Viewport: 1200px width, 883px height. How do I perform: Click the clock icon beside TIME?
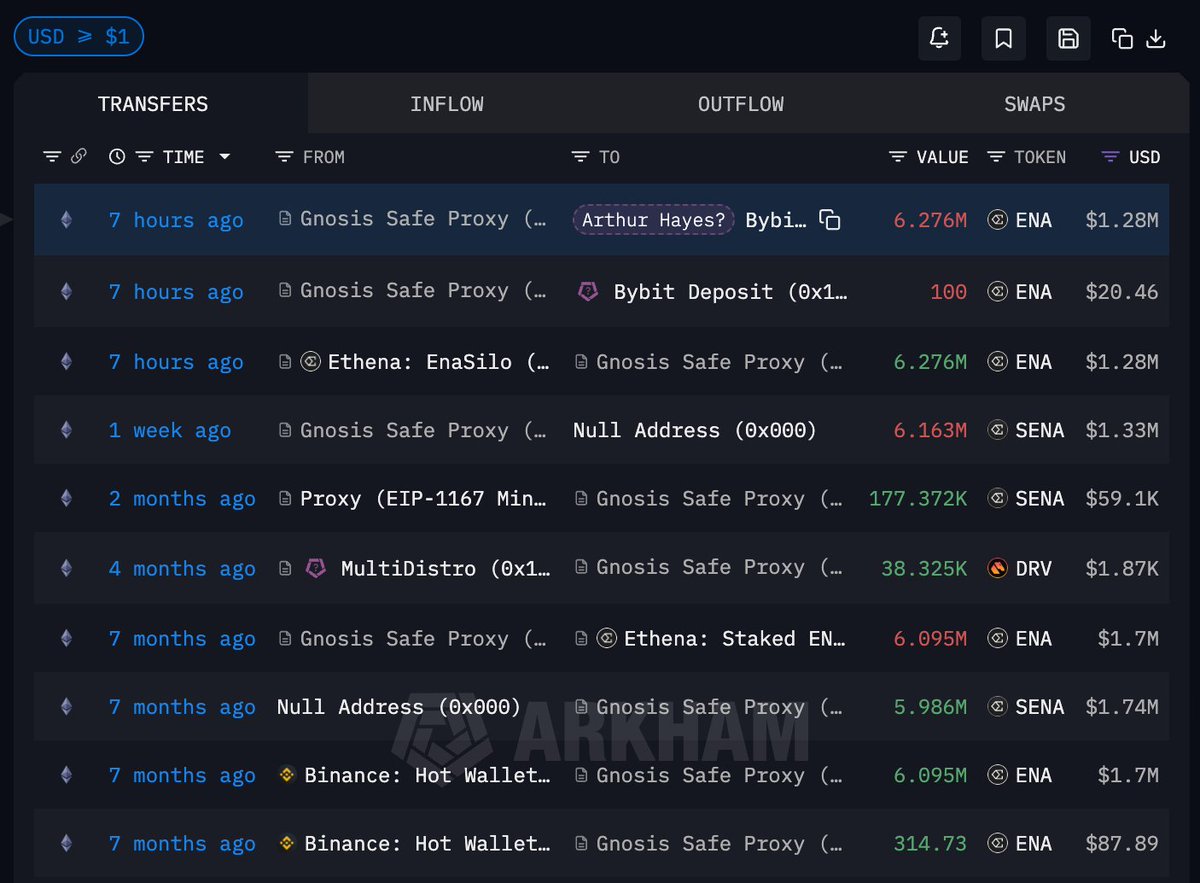(117, 157)
